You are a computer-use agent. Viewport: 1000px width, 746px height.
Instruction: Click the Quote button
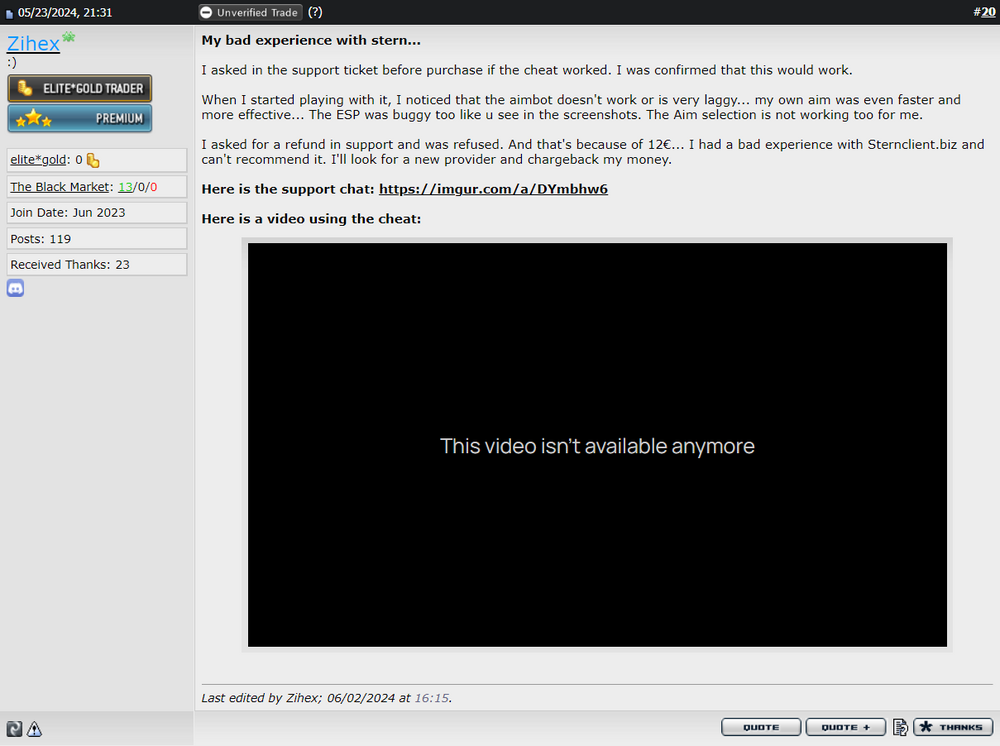point(761,727)
